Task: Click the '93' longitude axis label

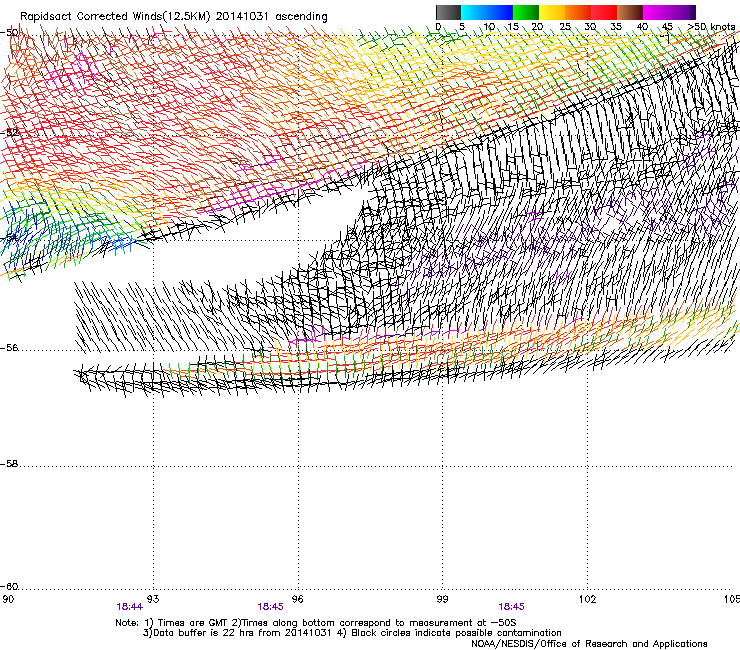Action: tap(153, 599)
